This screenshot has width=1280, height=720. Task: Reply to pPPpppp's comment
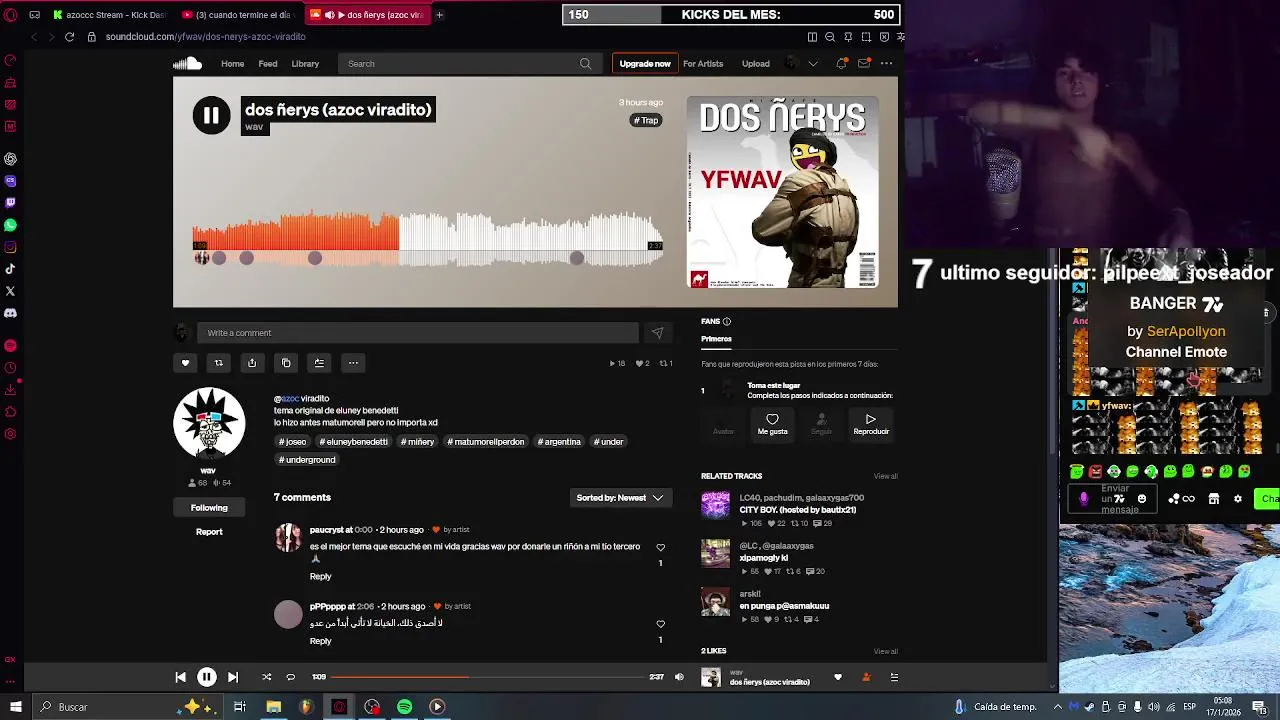(x=320, y=641)
